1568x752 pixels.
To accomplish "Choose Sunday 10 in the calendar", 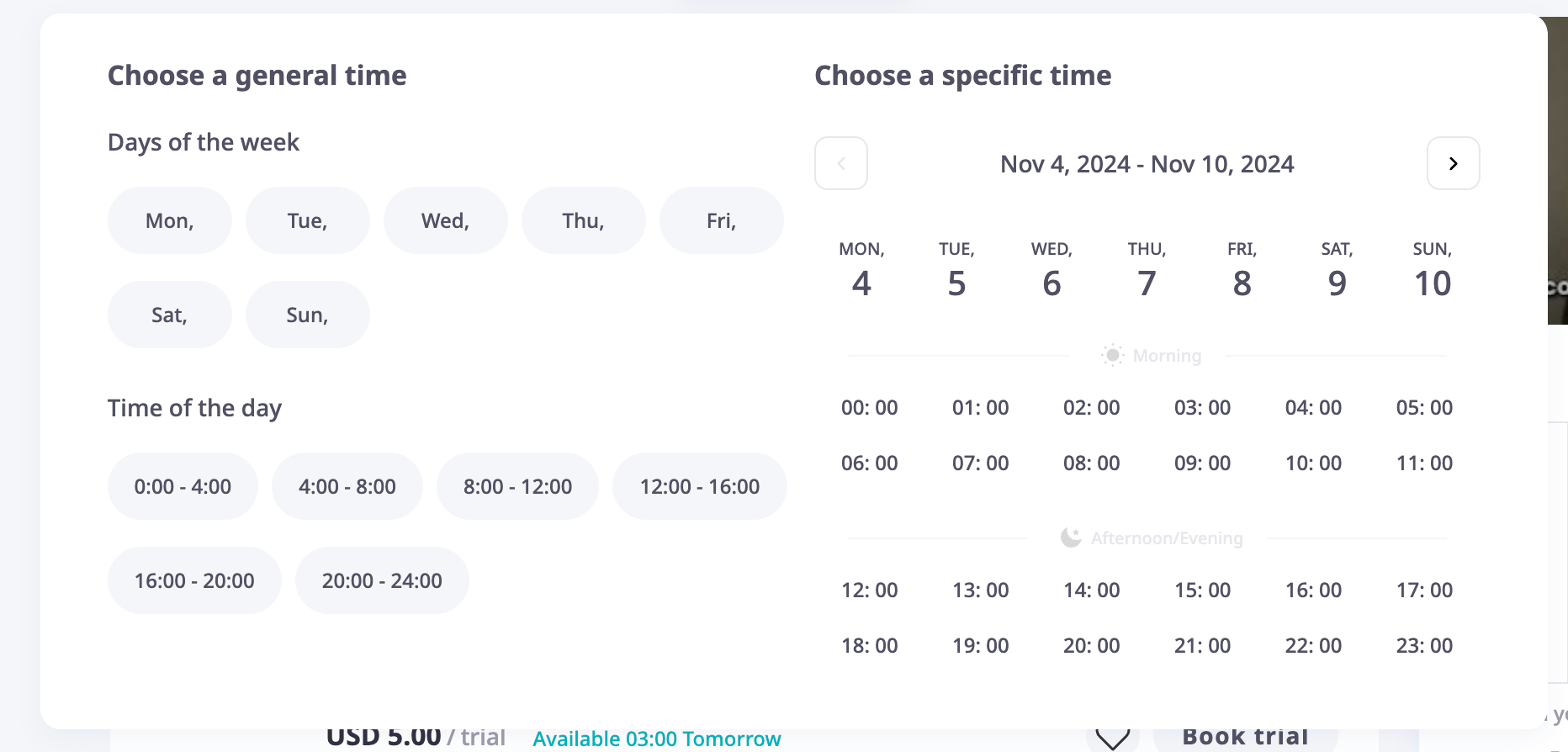I will coord(1432,271).
